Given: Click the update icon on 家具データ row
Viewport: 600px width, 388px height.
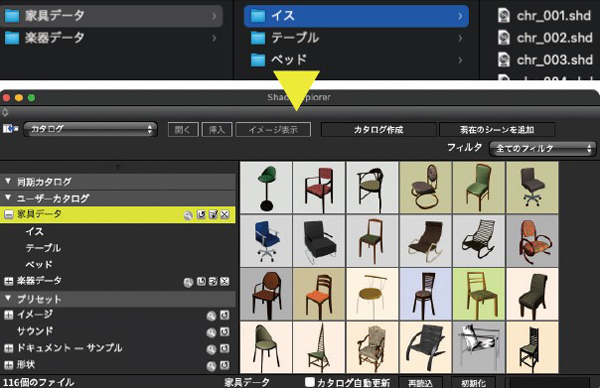Looking at the screenshot, I should (201, 215).
